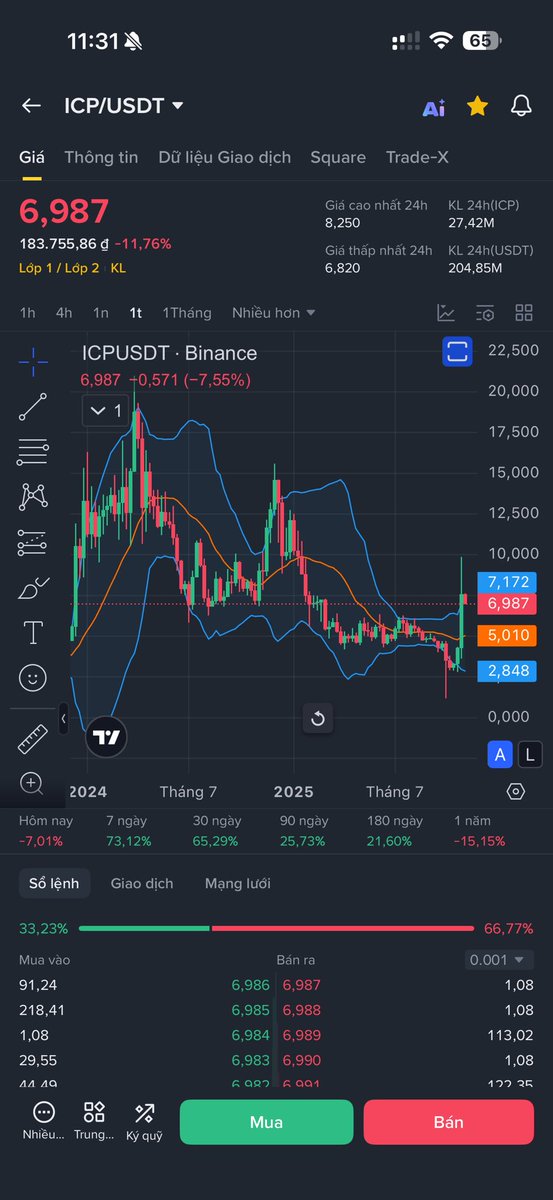The image size is (553, 1200).
Task: Tap the Mua buy button
Action: pyautogui.click(x=266, y=1122)
